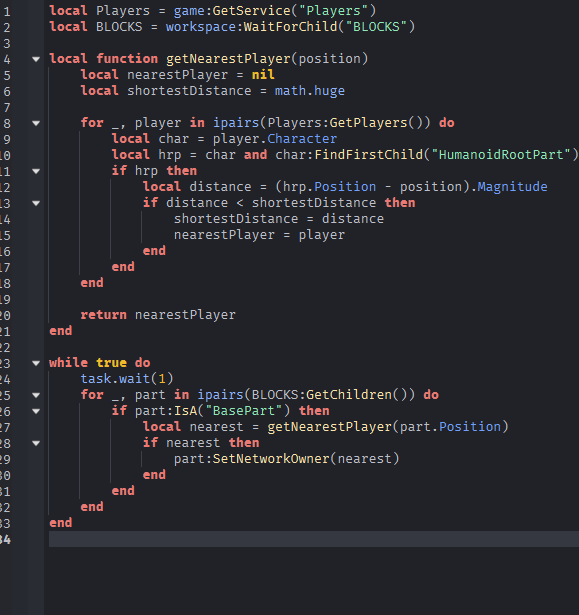Viewport: 579px width, 615px height.
Task: Click the workspace:WaitForChild call
Action: coord(290,27)
